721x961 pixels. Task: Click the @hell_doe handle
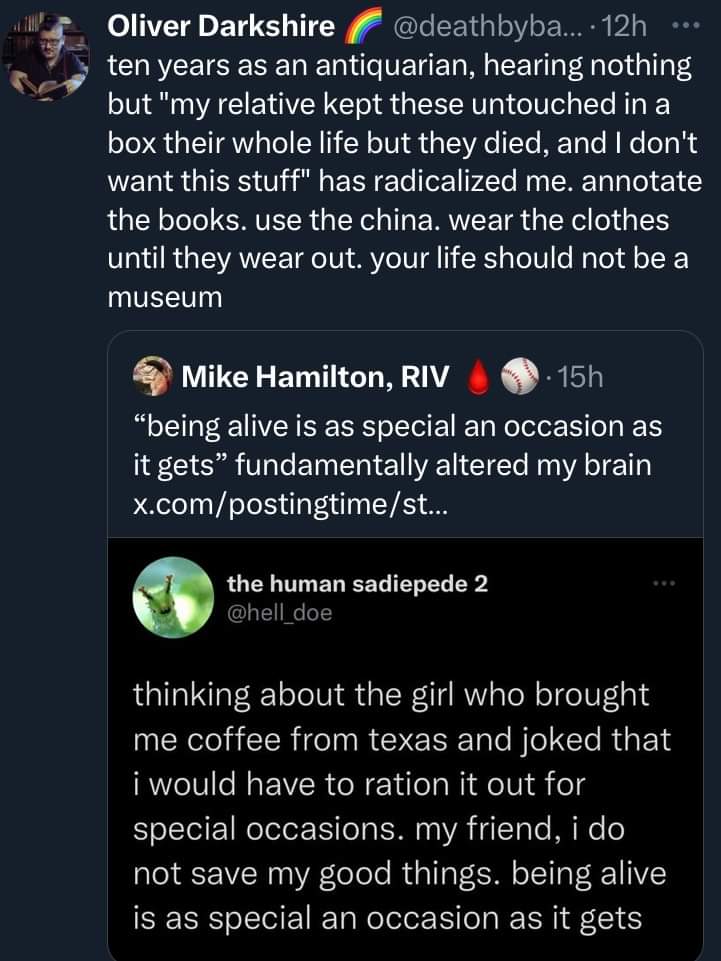(279, 611)
